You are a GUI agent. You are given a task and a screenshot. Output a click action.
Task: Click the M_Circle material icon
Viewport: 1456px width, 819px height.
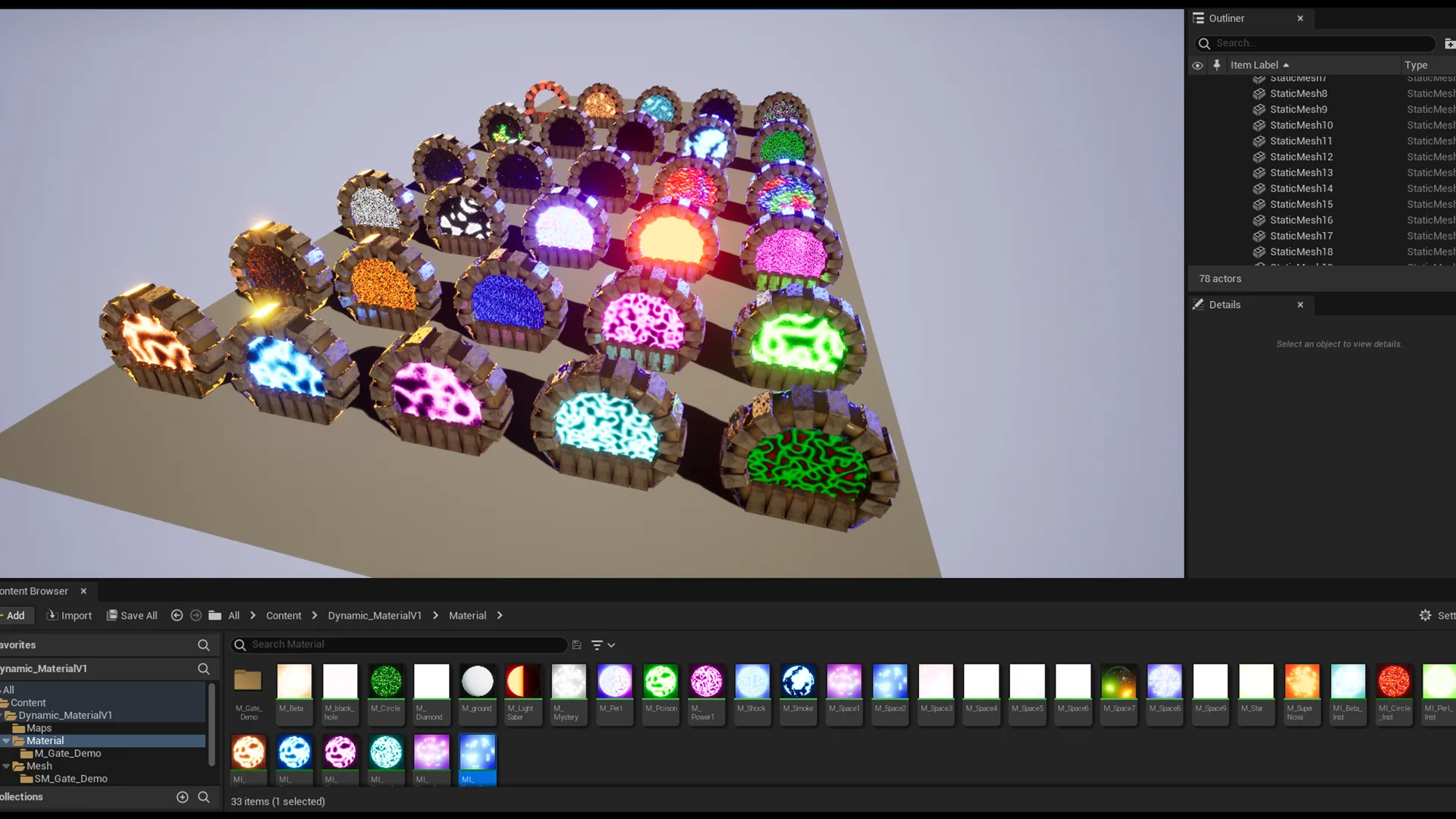pos(385,682)
